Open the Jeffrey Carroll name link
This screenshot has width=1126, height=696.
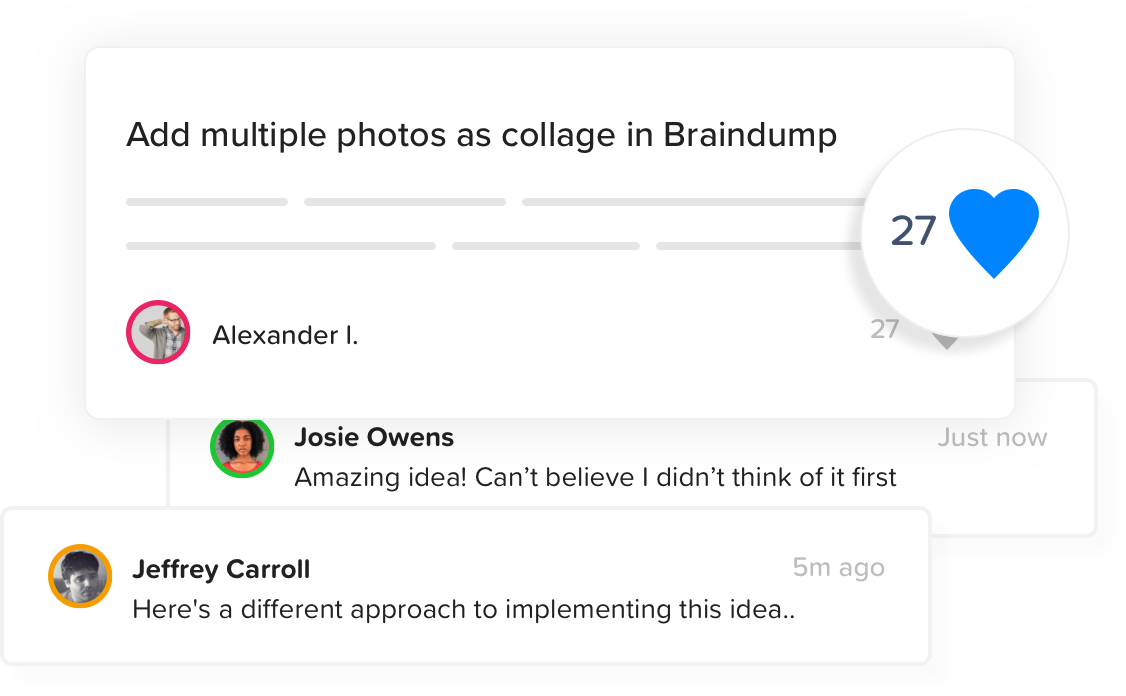tap(221, 569)
